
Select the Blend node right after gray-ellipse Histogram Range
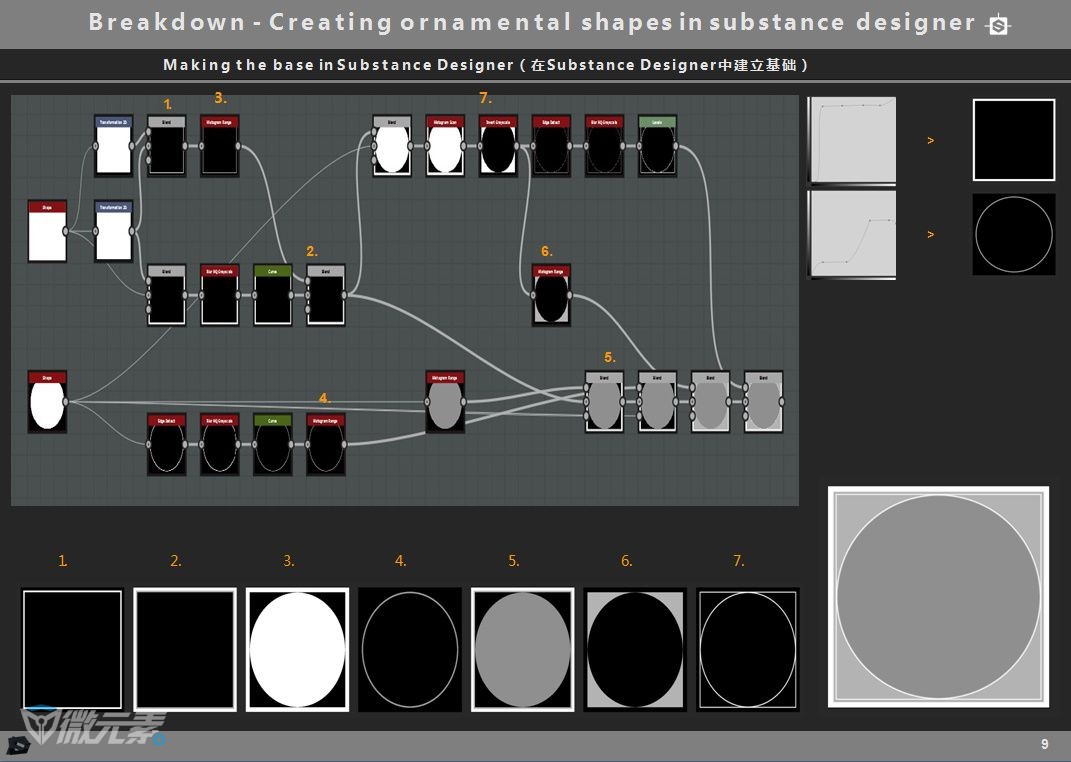click(604, 401)
